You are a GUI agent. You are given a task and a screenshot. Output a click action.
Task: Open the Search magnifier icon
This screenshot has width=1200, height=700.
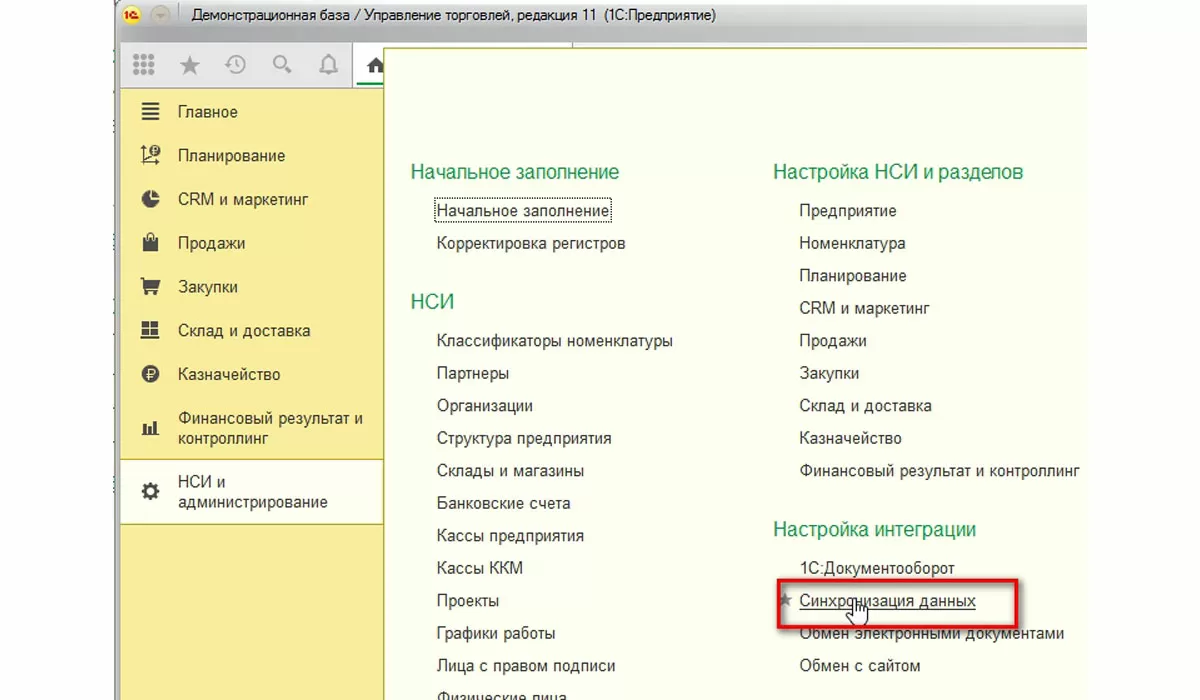[x=282, y=65]
